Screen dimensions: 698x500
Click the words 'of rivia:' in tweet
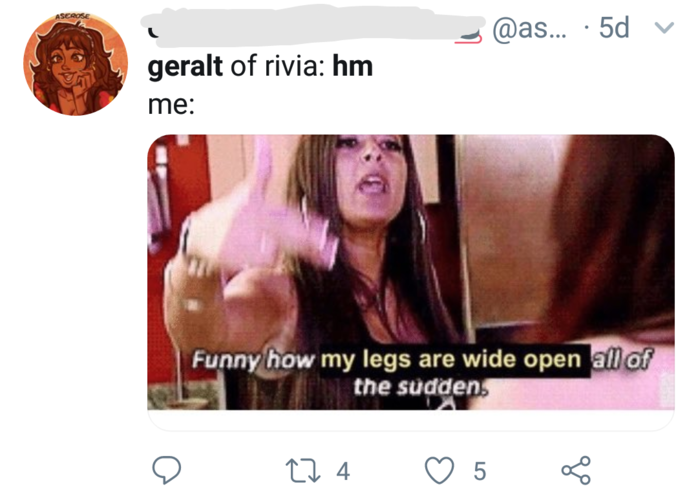pyautogui.click(x=277, y=66)
